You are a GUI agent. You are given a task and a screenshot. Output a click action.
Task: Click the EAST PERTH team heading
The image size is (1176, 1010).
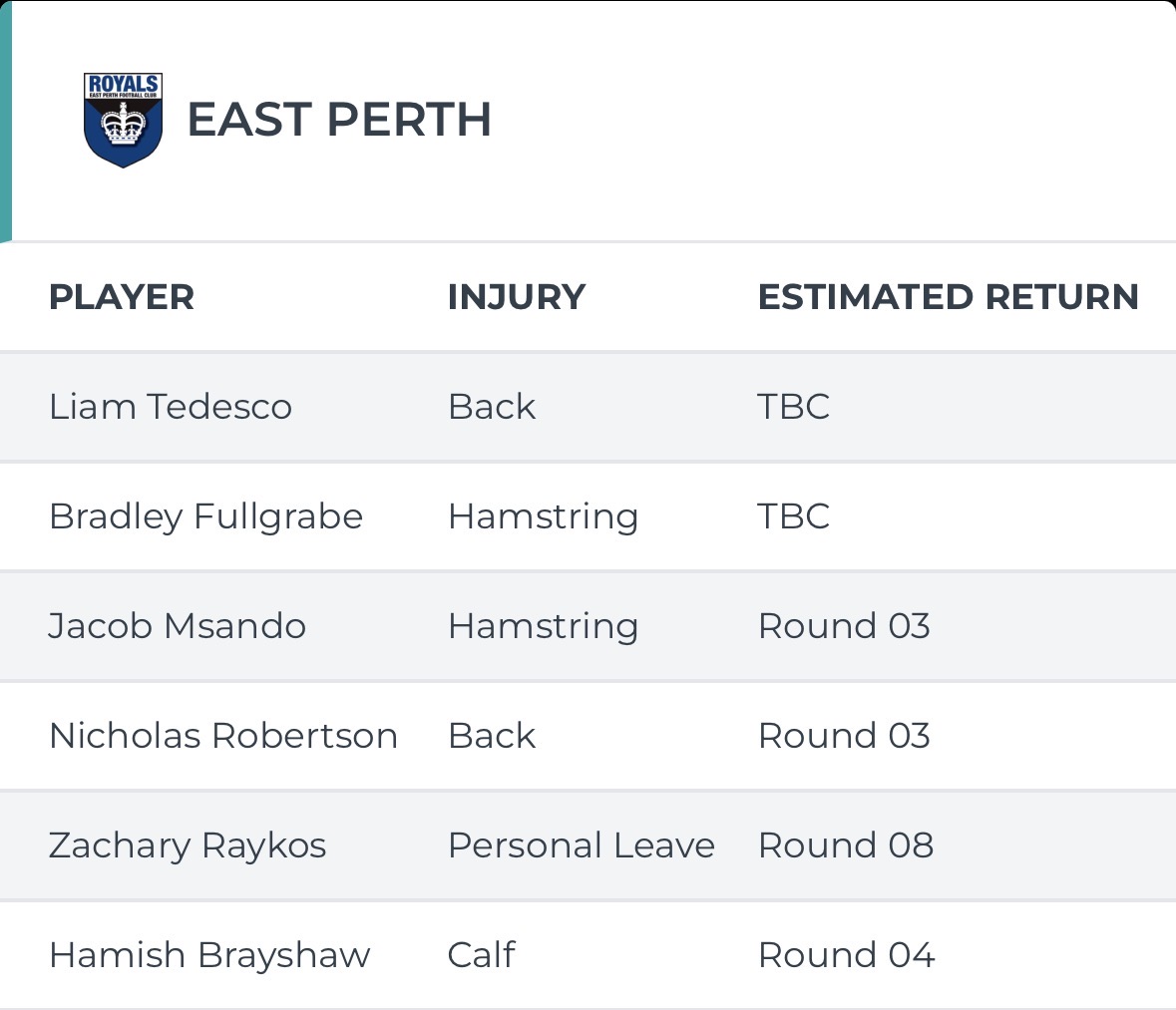[339, 121]
